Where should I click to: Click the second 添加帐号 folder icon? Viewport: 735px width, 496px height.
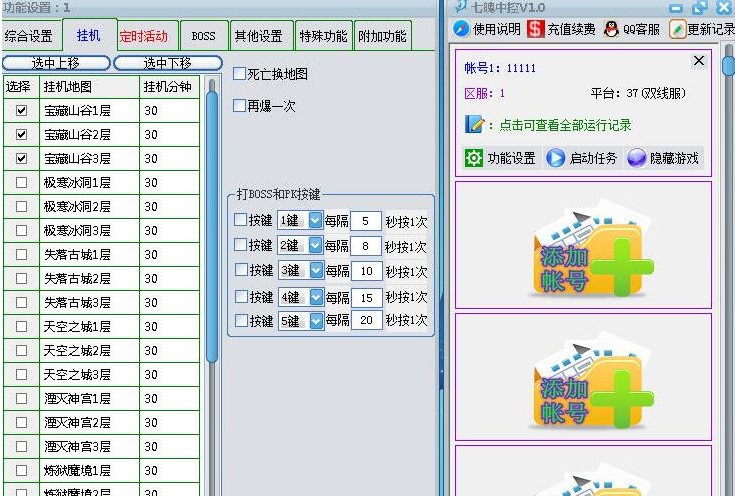click(592, 381)
